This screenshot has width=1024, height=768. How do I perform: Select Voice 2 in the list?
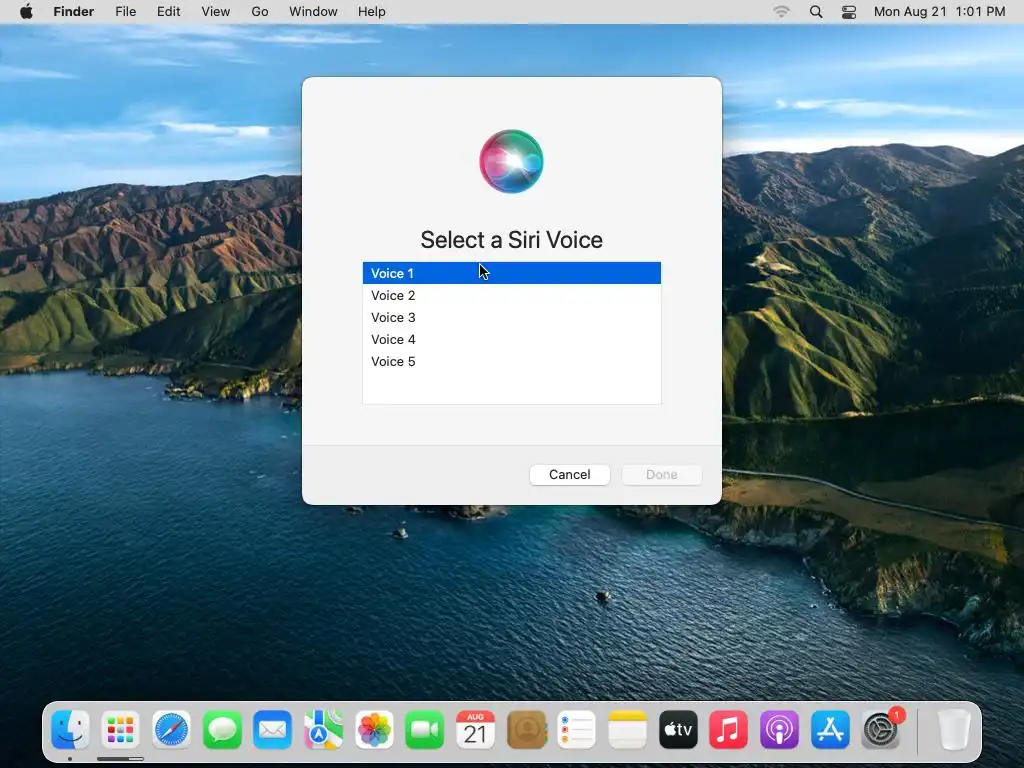tap(511, 295)
